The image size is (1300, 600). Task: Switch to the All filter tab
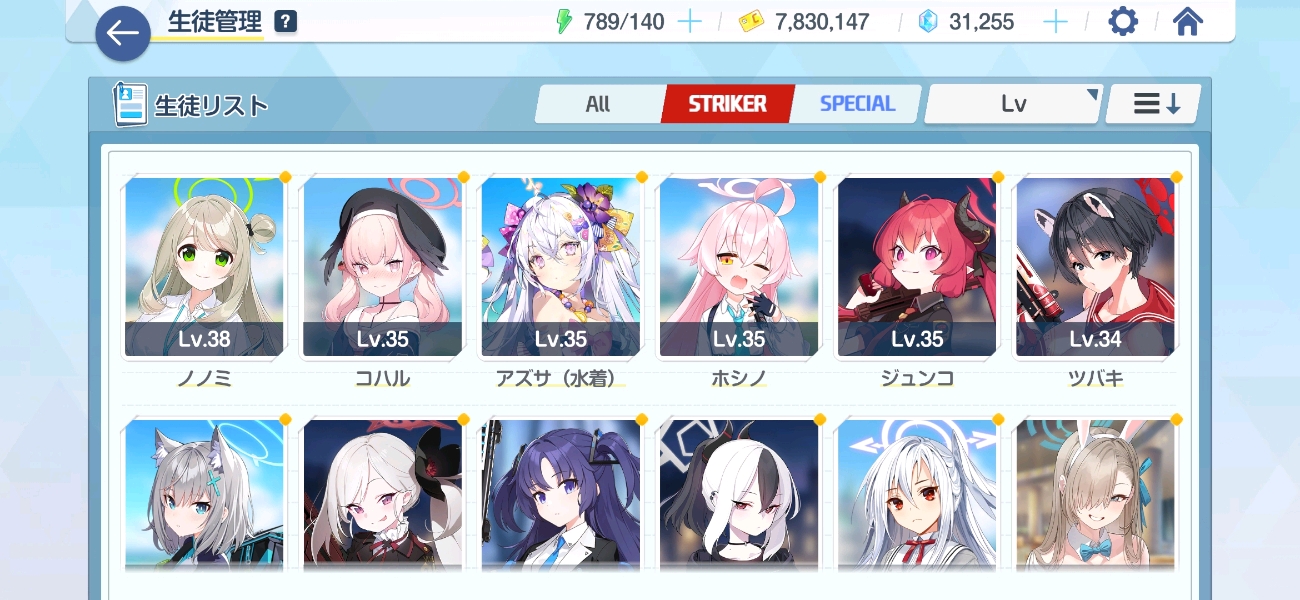[598, 103]
